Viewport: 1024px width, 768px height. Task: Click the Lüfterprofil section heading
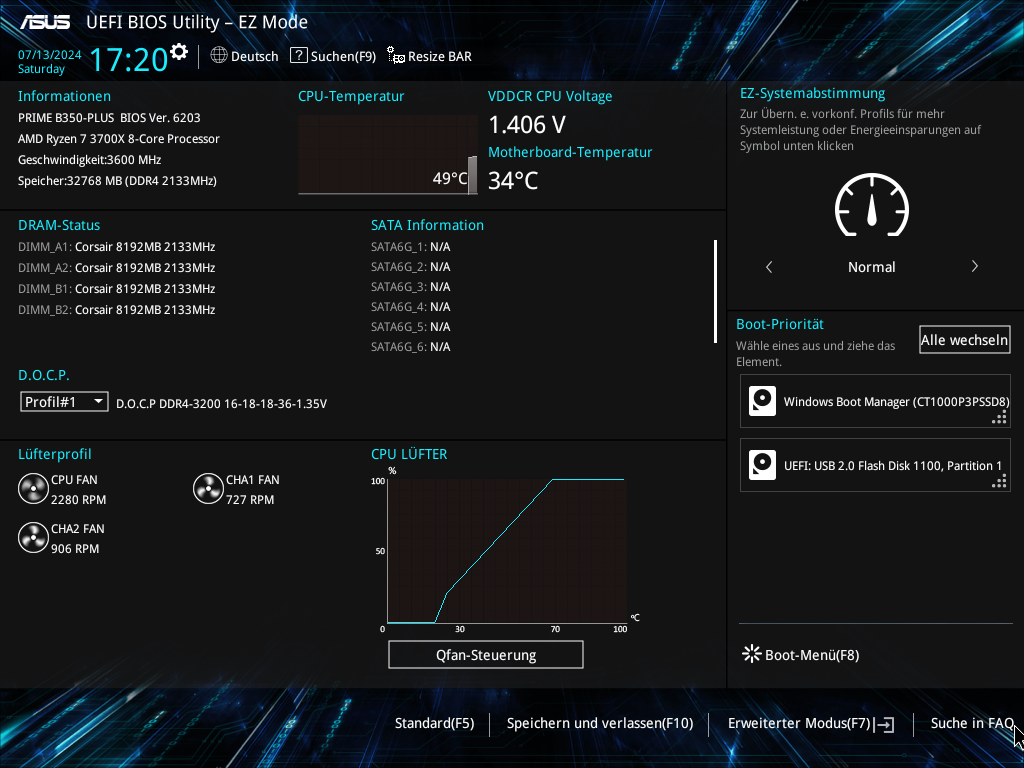coord(55,455)
